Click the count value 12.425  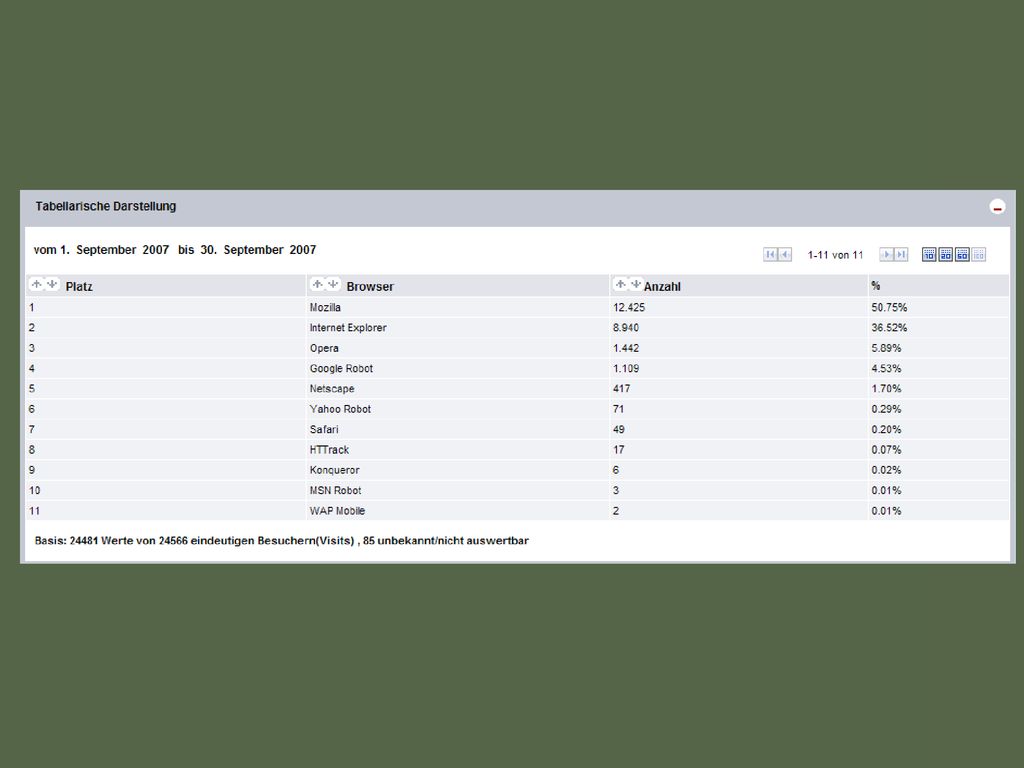point(629,308)
